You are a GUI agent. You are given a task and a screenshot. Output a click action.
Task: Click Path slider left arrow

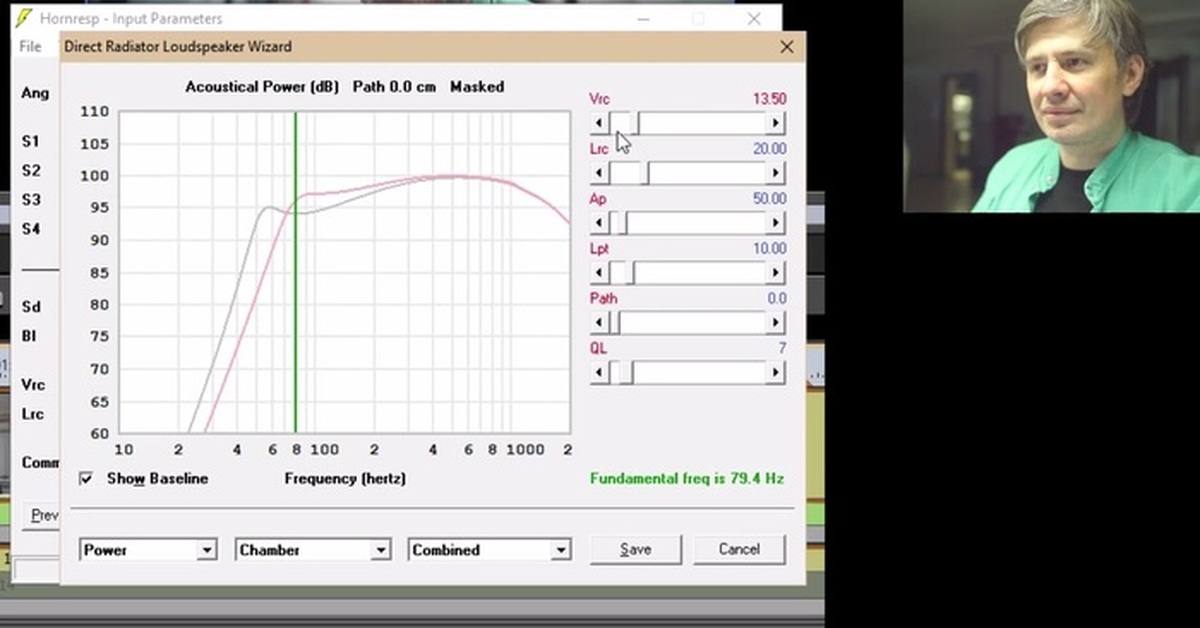click(x=600, y=323)
